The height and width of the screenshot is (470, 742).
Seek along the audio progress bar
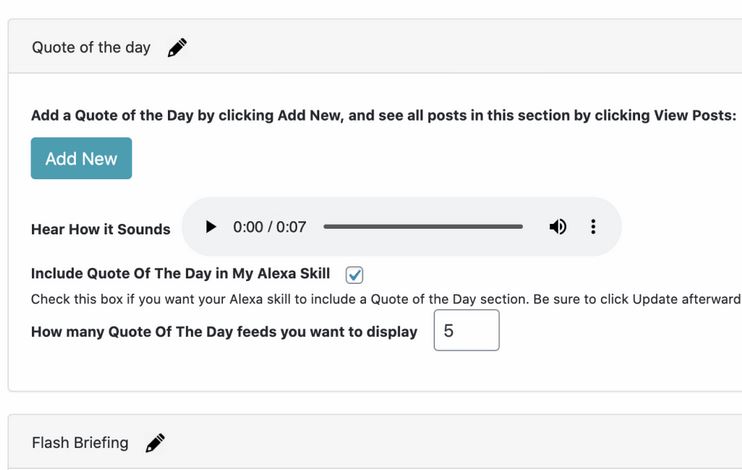point(423,227)
